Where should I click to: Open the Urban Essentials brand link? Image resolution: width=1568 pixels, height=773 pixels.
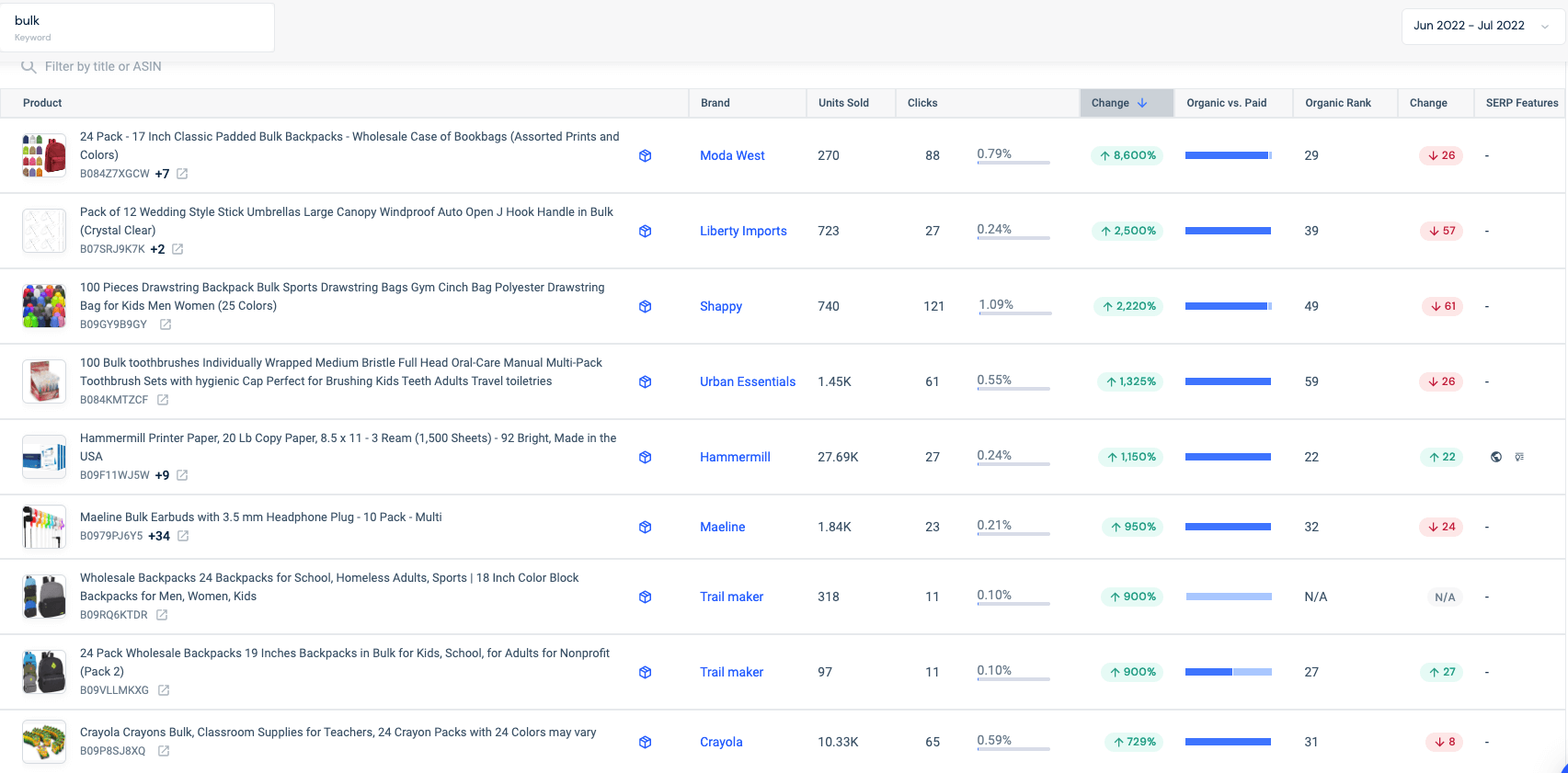click(747, 381)
